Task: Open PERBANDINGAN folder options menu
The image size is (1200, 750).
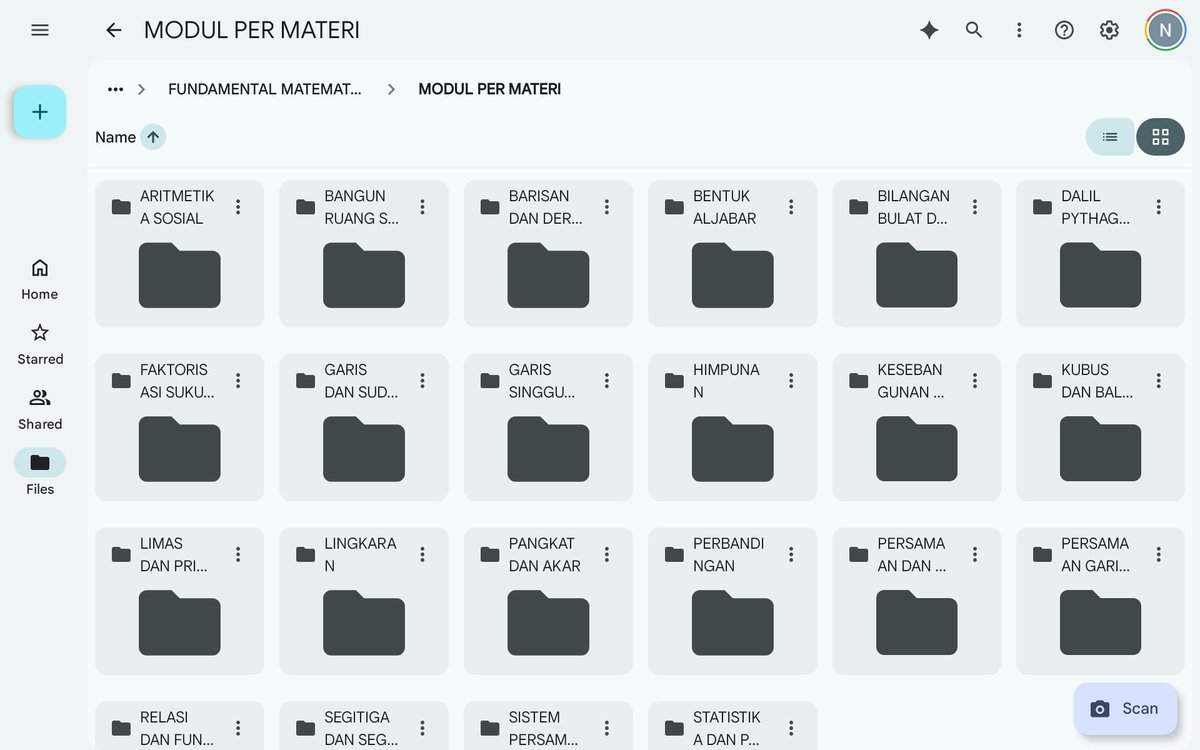Action: pos(791,555)
